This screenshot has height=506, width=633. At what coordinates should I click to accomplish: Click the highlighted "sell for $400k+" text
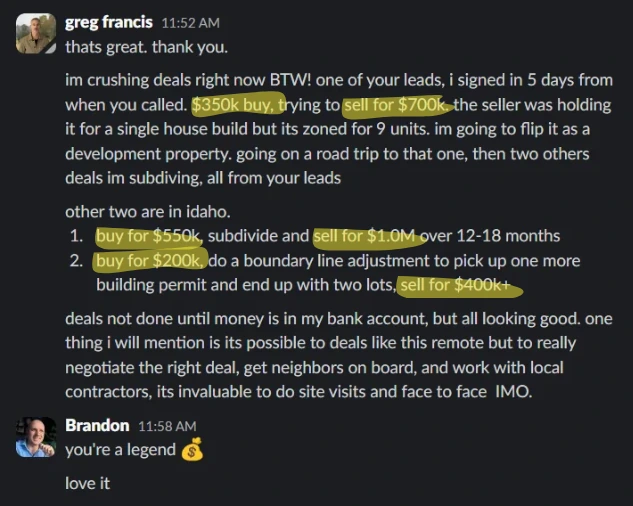tap(455, 285)
